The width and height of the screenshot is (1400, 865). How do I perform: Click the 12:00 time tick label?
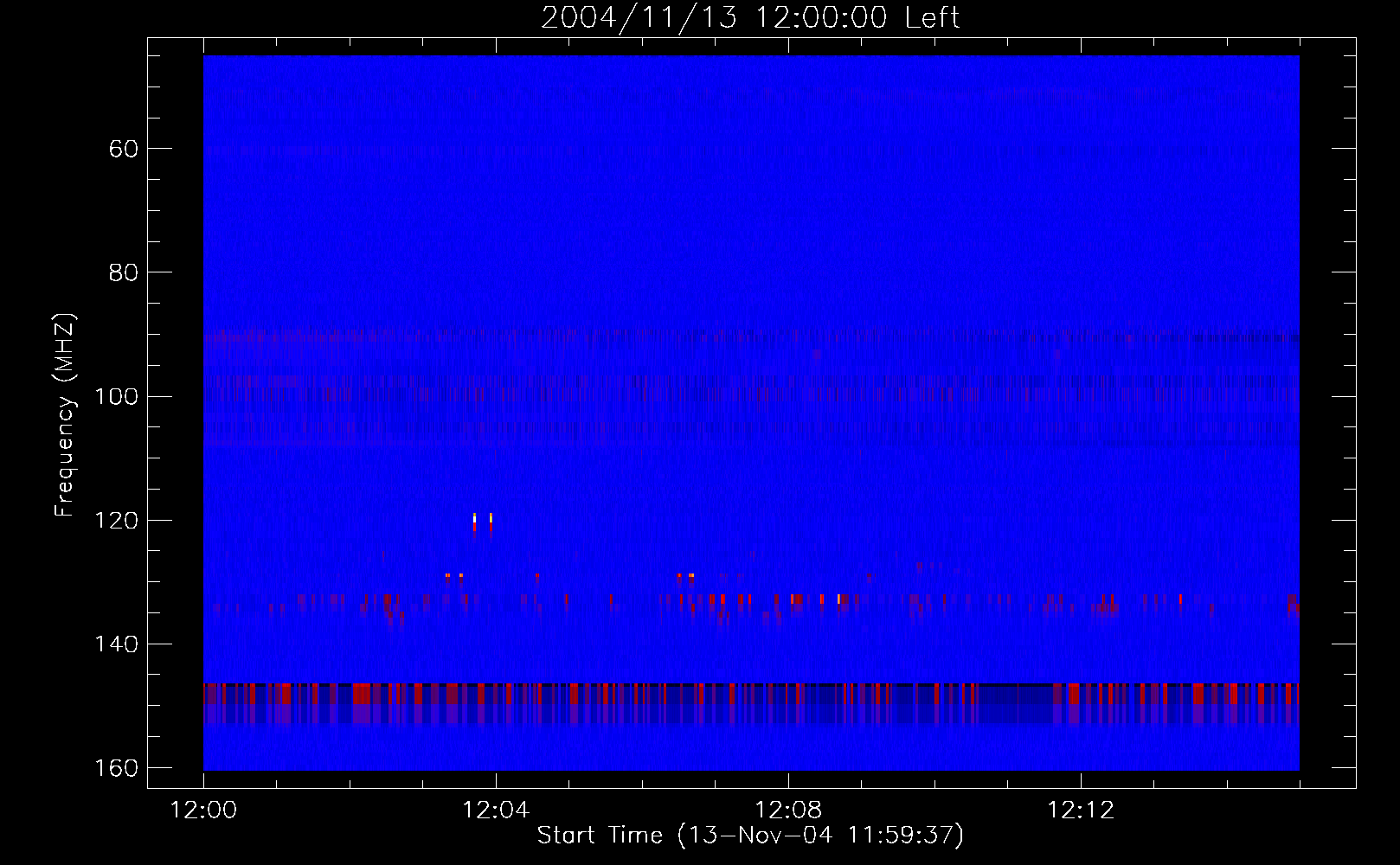203,811
